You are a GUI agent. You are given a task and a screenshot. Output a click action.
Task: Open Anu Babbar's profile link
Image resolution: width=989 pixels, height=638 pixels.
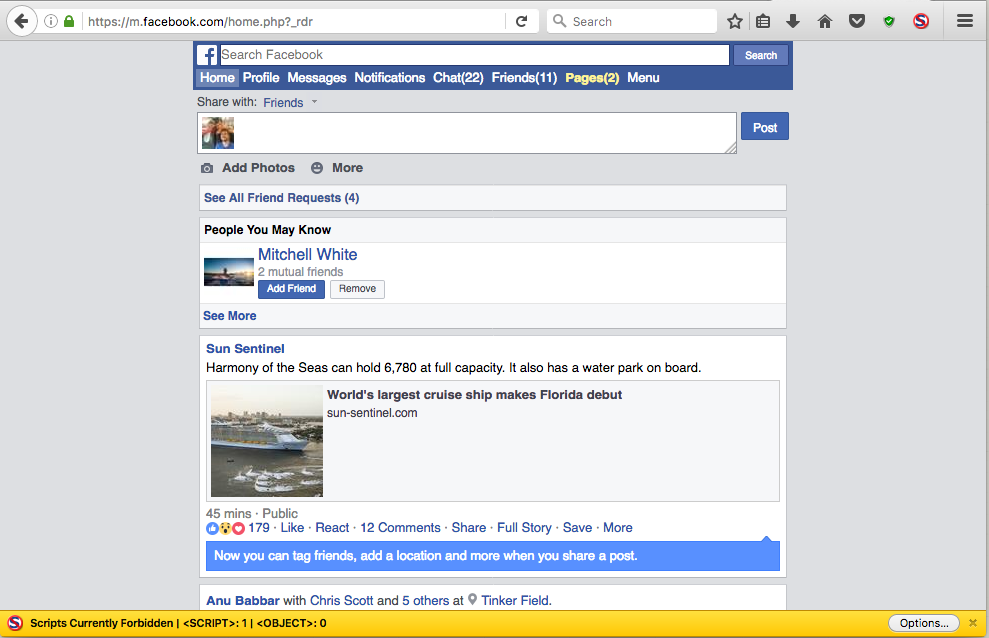coord(243,601)
